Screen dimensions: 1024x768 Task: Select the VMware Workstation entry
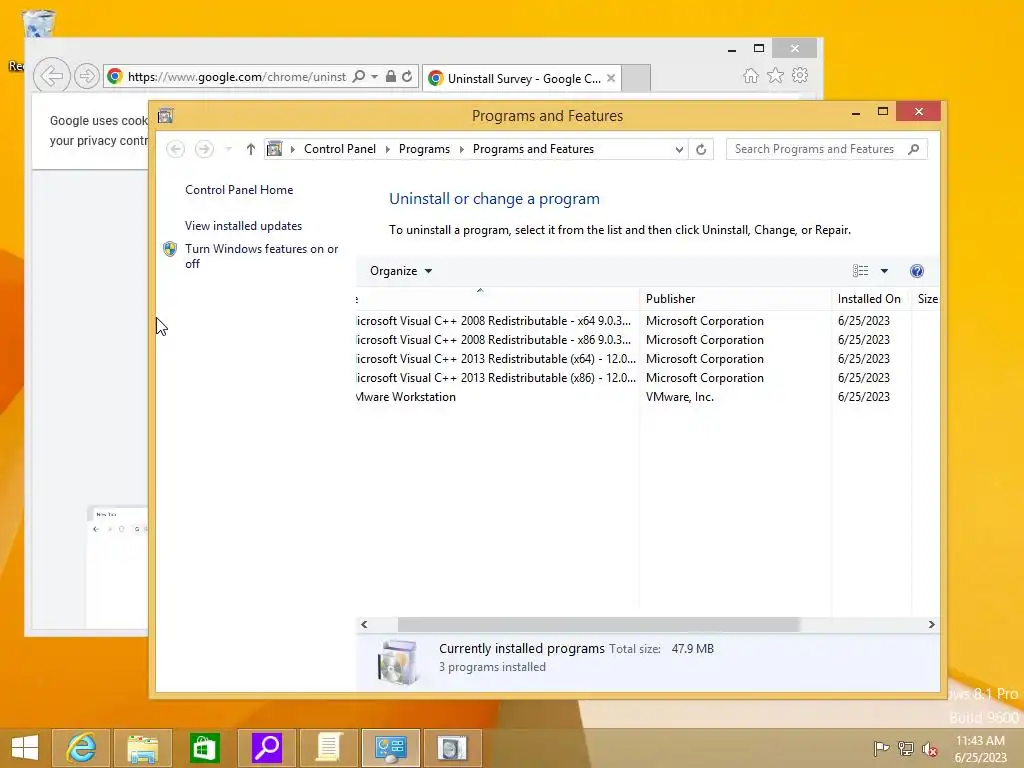click(648, 396)
